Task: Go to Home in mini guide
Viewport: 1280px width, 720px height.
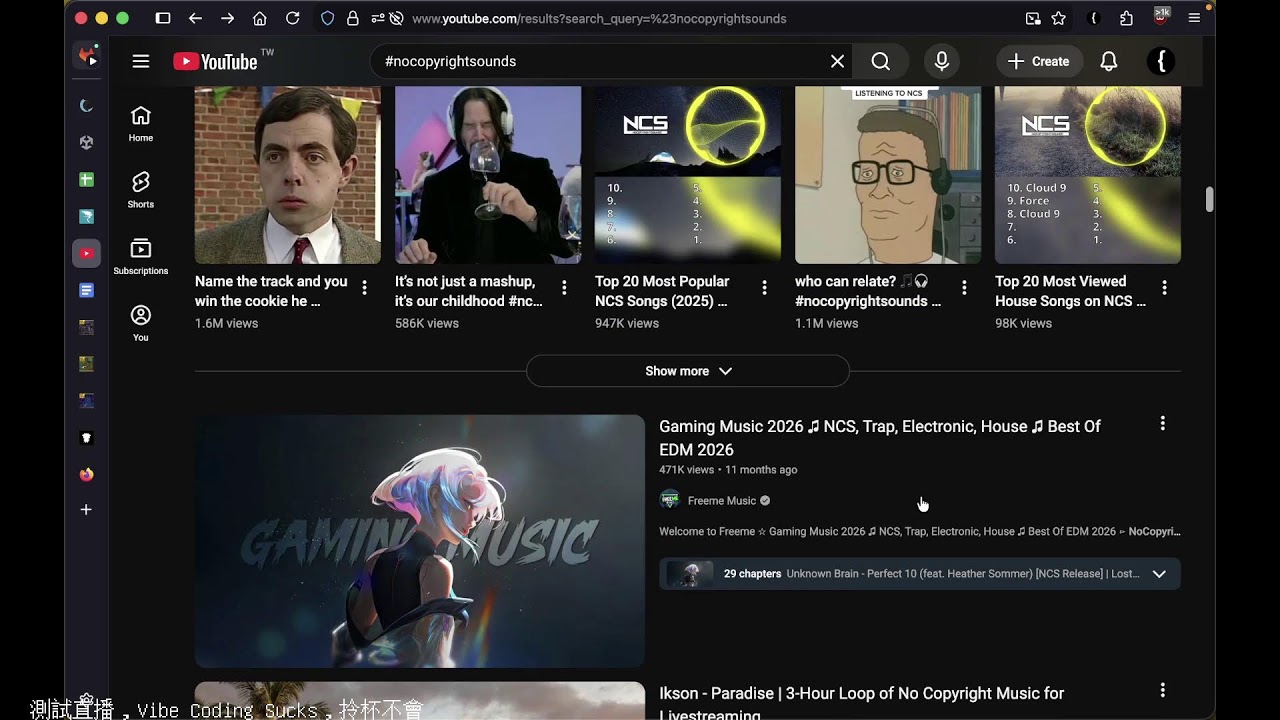Action: pyautogui.click(x=141, y=124)
